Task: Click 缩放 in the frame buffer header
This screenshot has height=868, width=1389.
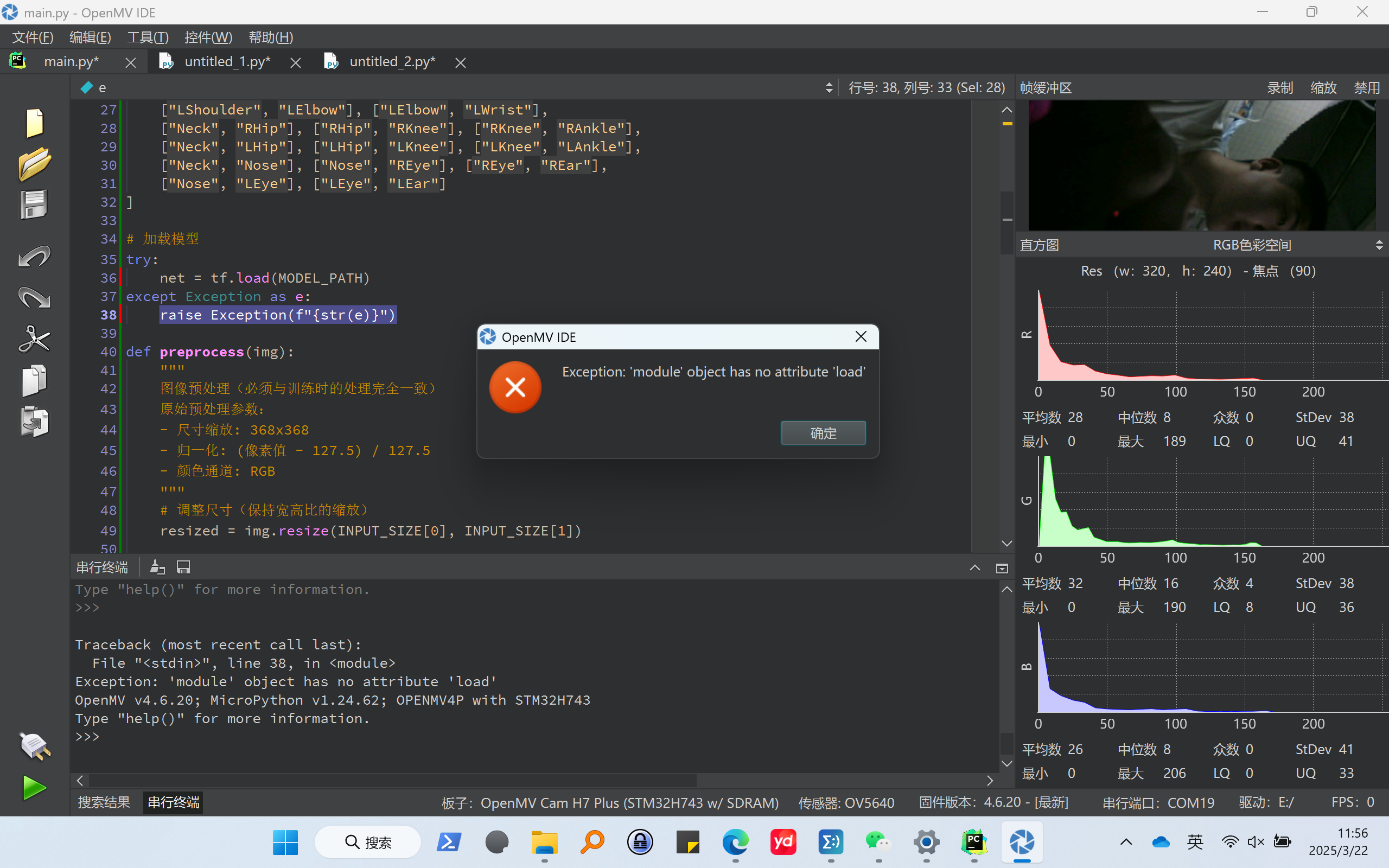Action: click(1323, 88)
